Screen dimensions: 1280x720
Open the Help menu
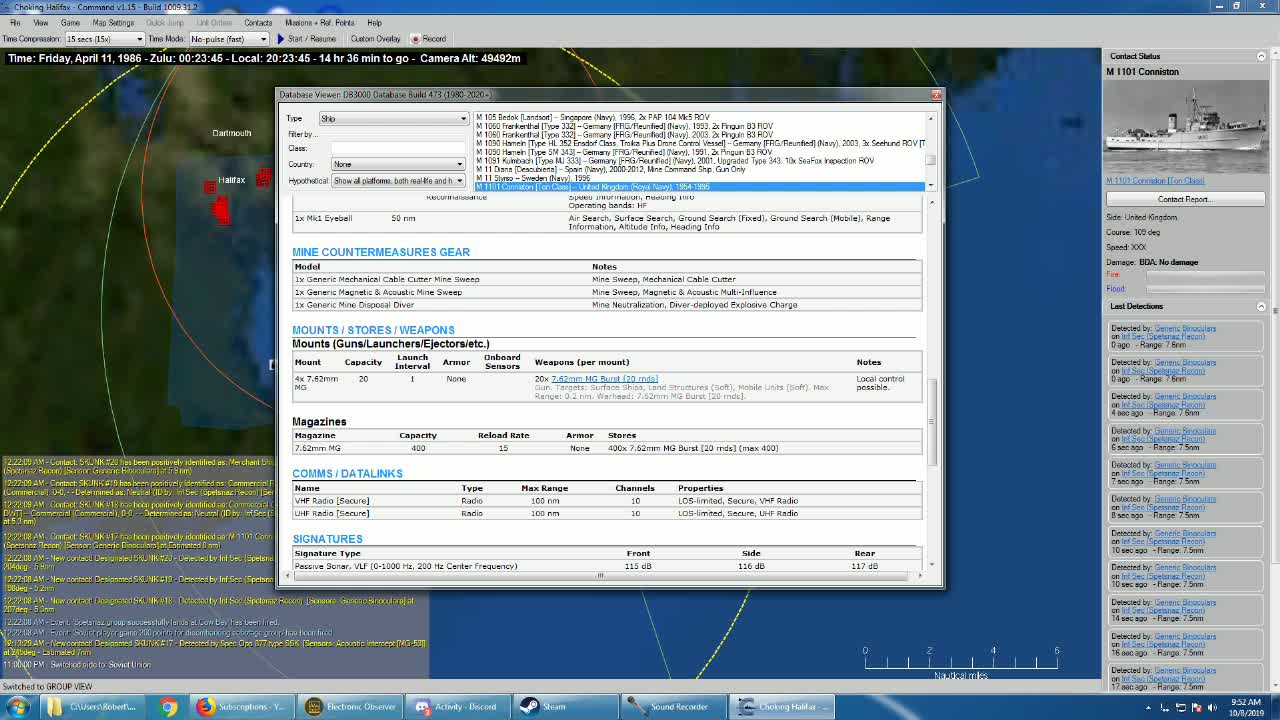(x=374, y=22)
